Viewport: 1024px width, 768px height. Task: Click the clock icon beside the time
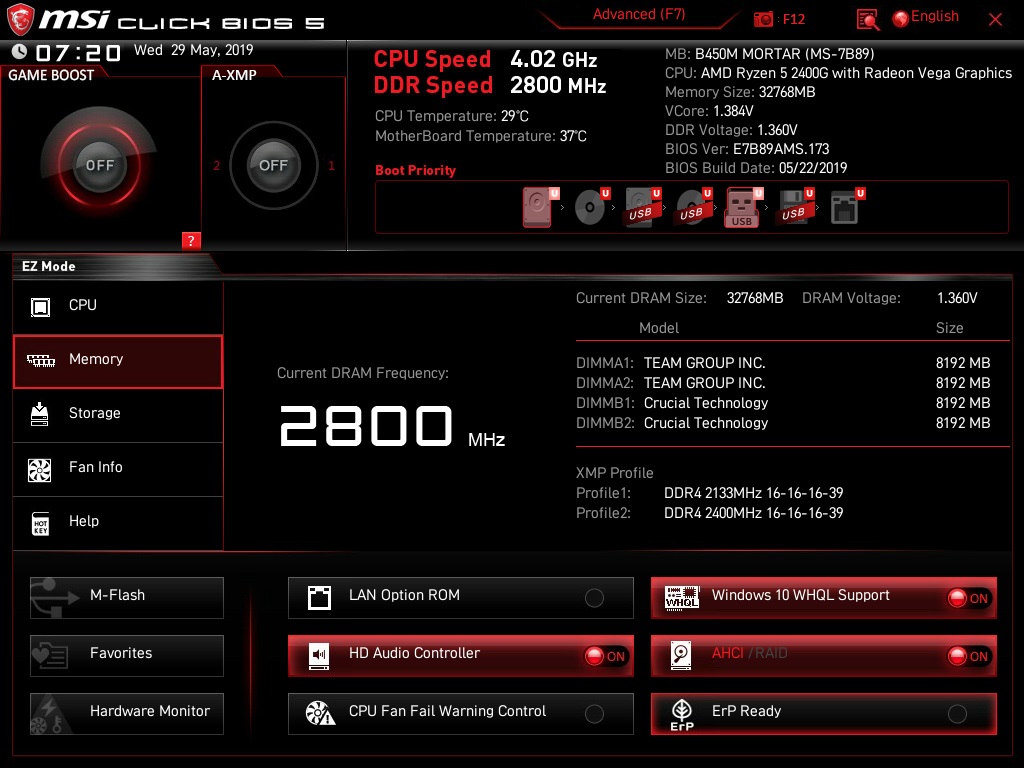point(20,51)
